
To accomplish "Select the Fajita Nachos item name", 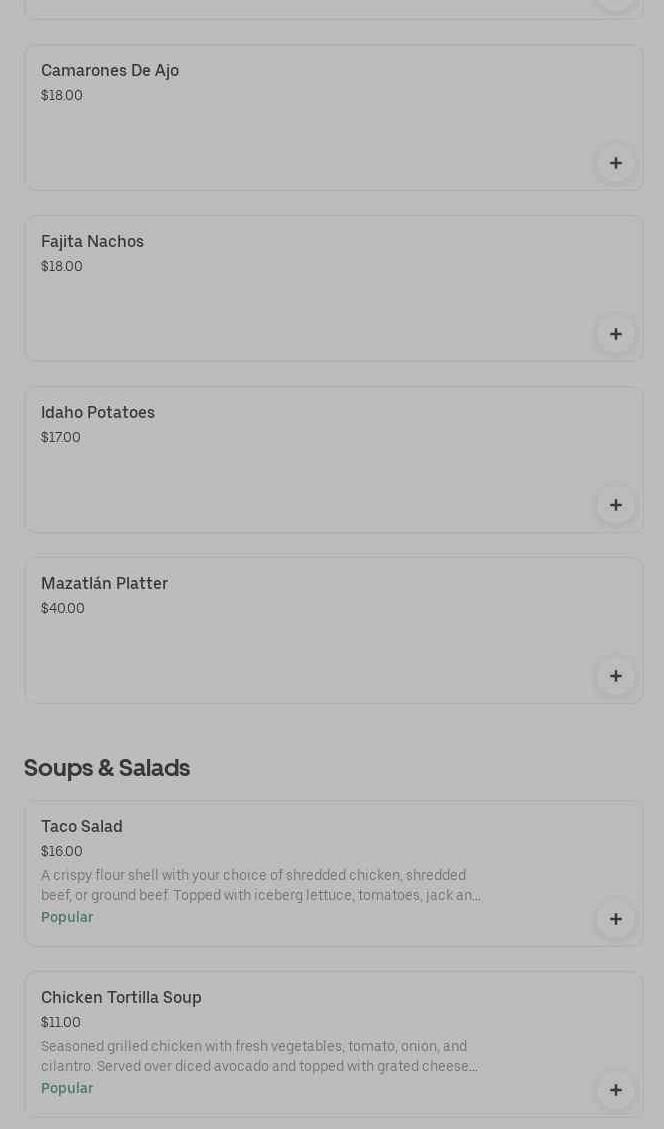I will pyautogui.click(x=92, y=242).
